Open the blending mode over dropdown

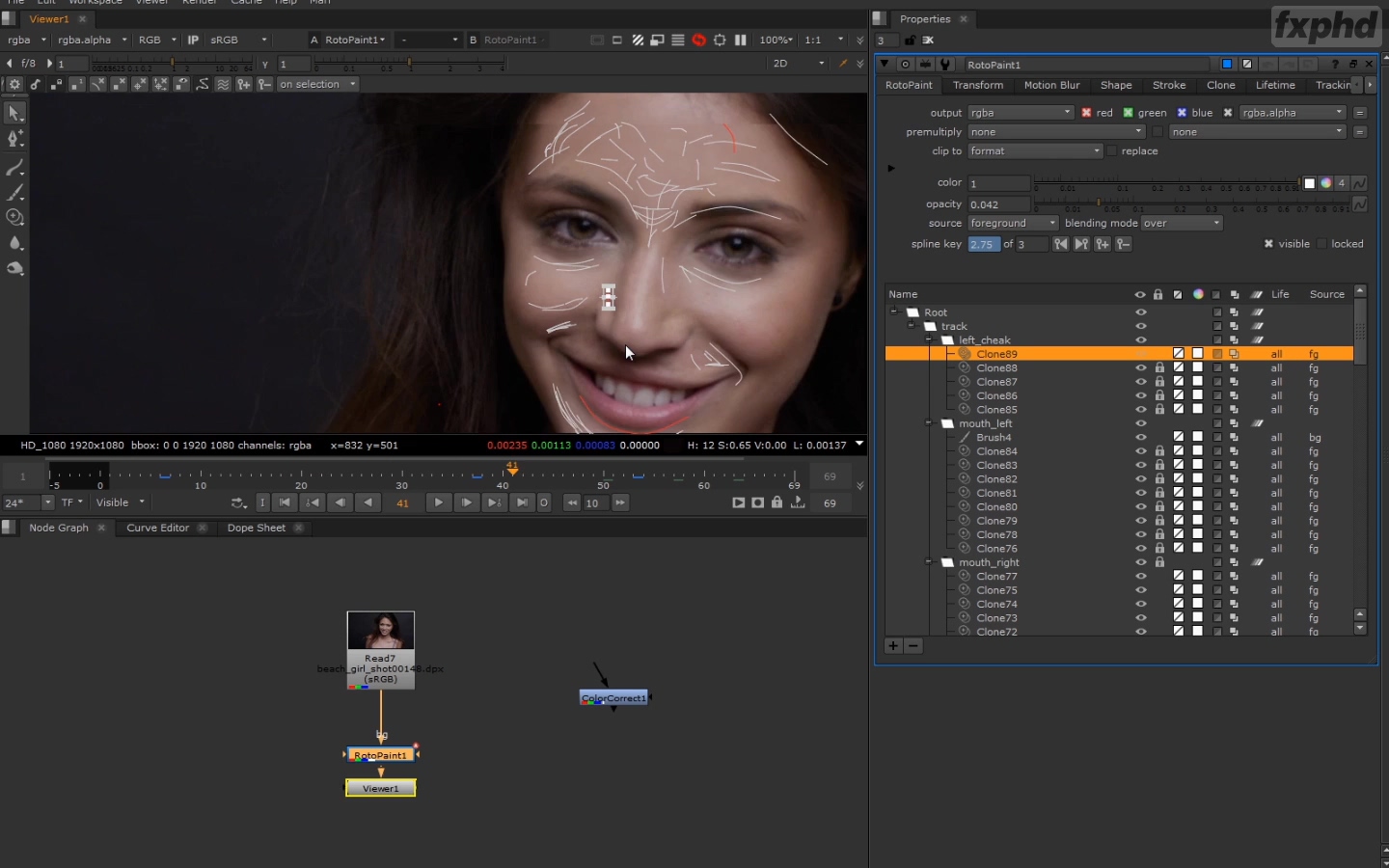(x=1183, y=223)
